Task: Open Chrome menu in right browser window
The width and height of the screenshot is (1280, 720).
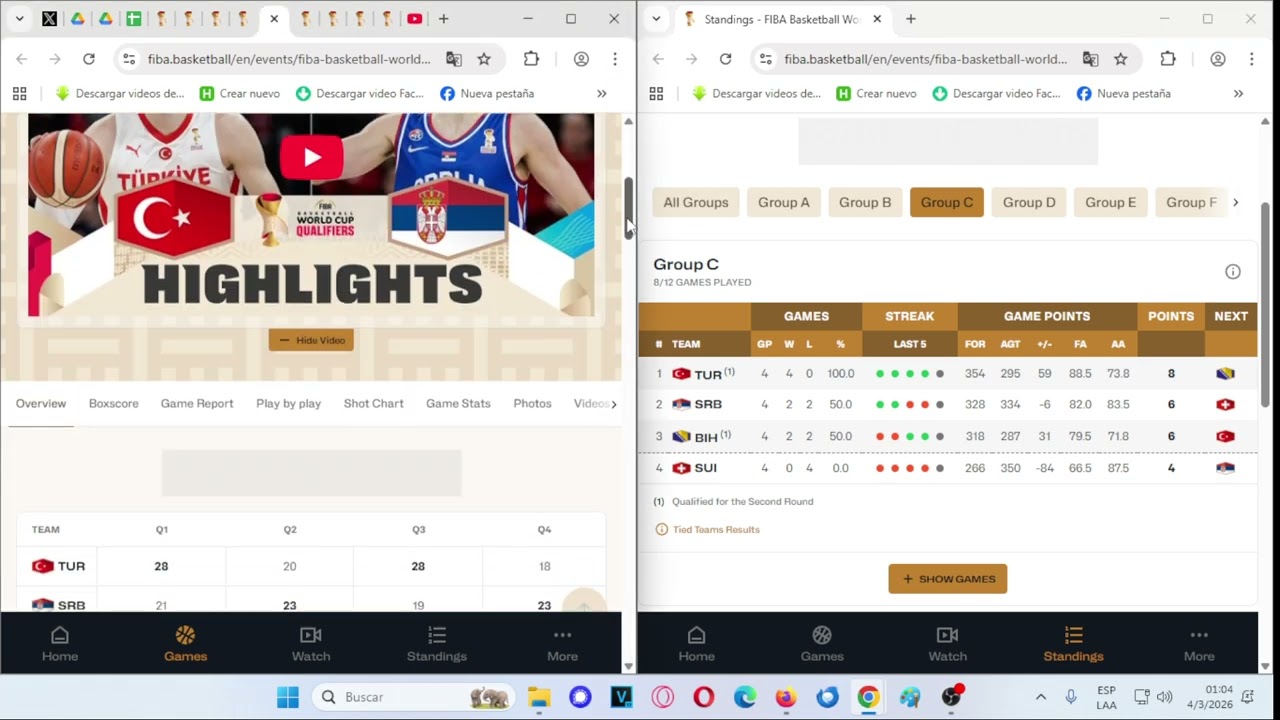Action: point(1252,59)
